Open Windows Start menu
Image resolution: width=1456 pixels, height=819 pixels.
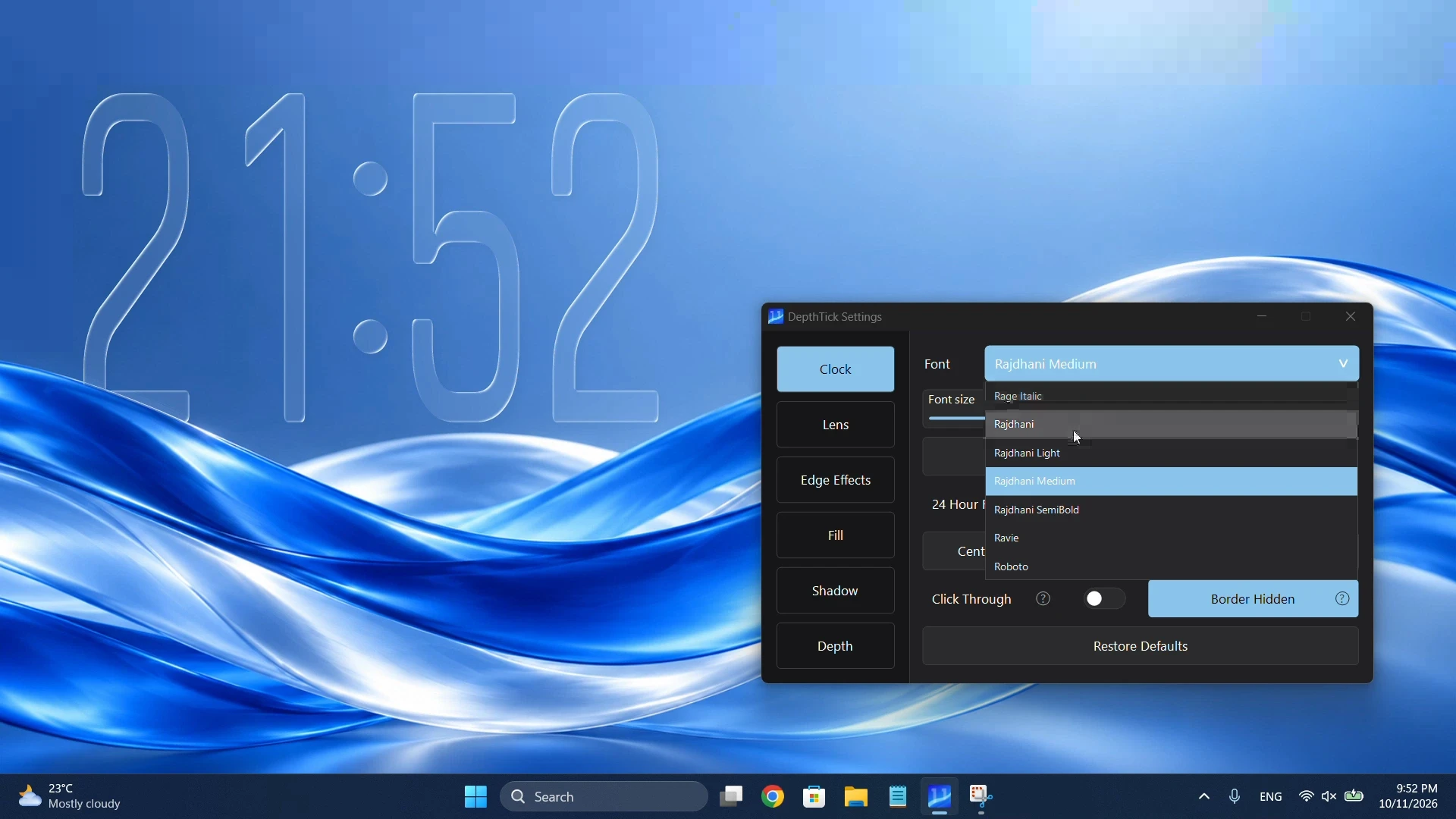point(475,797)
